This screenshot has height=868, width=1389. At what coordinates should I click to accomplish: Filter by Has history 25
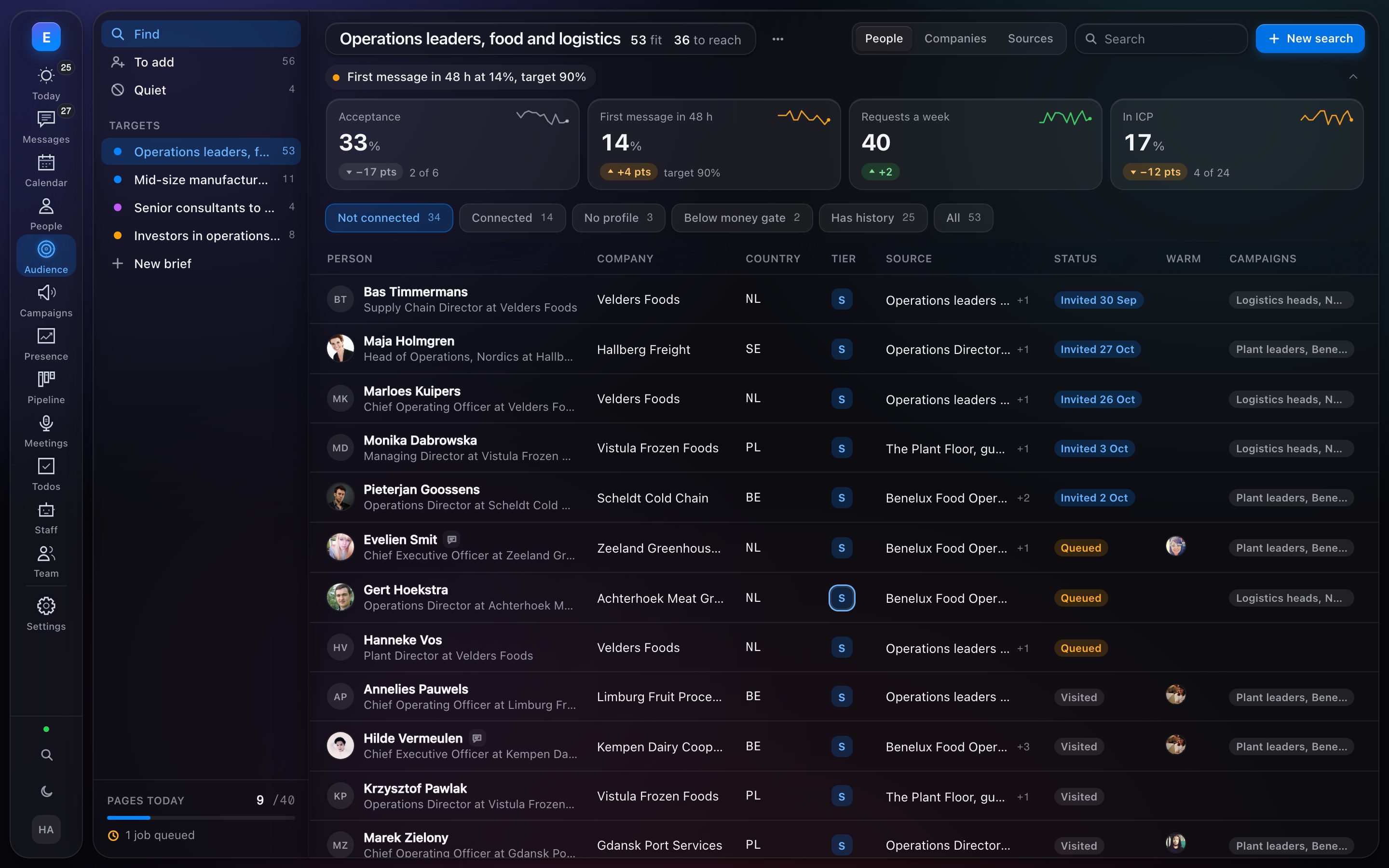872,217
